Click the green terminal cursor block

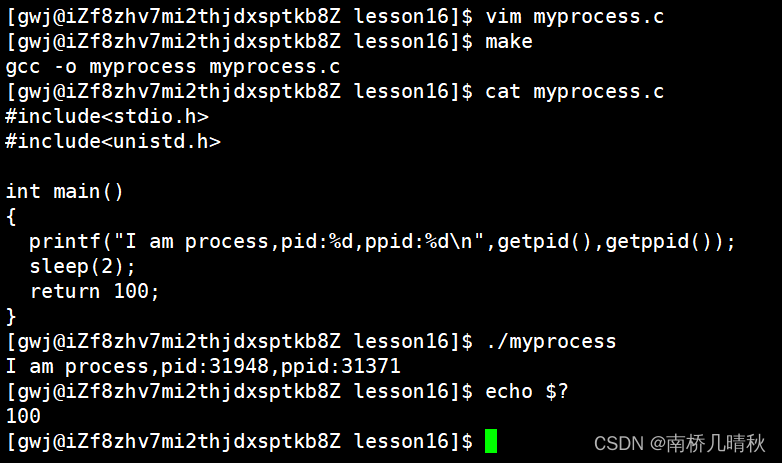click(491, 441)
